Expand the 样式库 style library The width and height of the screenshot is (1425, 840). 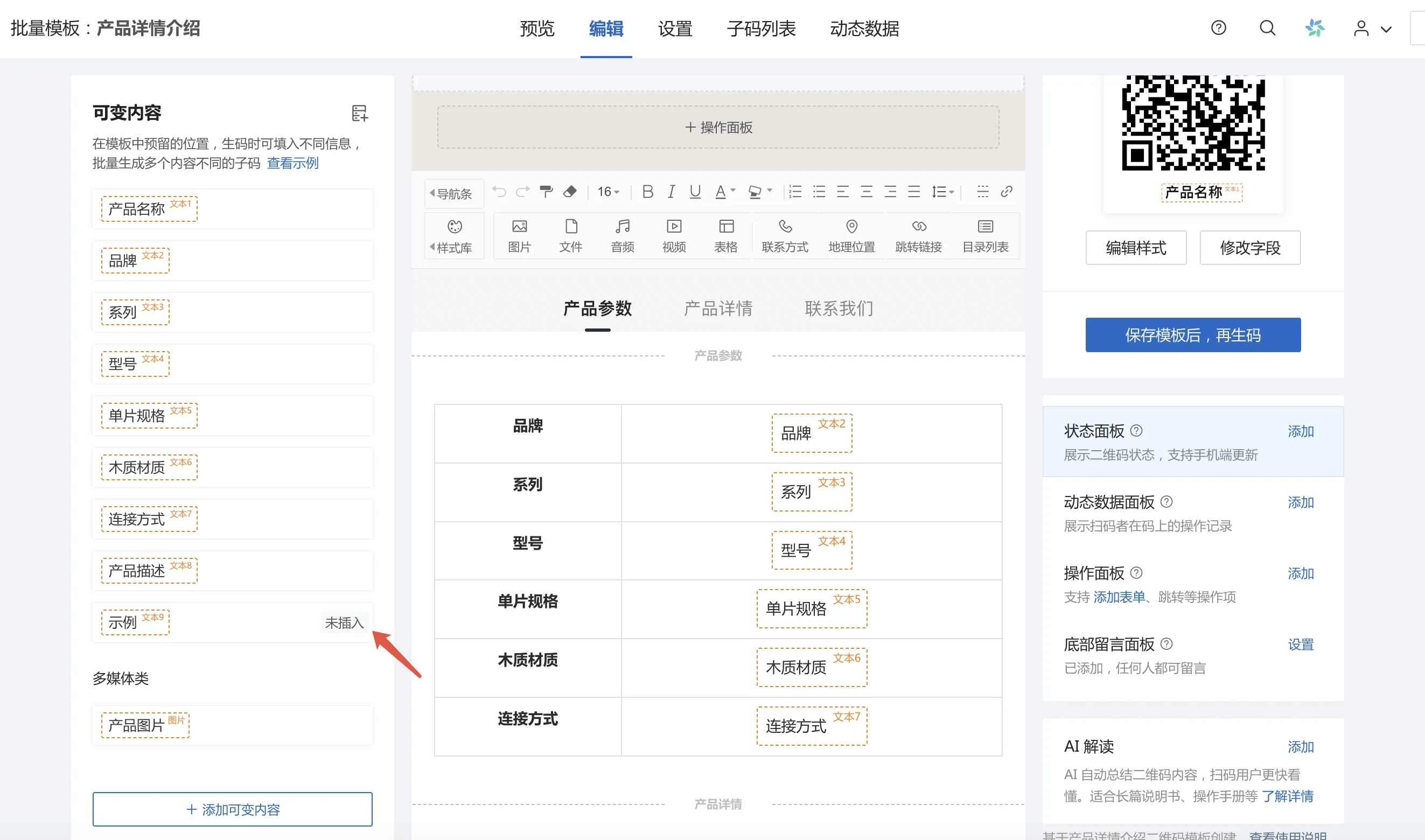coord(454,236)
